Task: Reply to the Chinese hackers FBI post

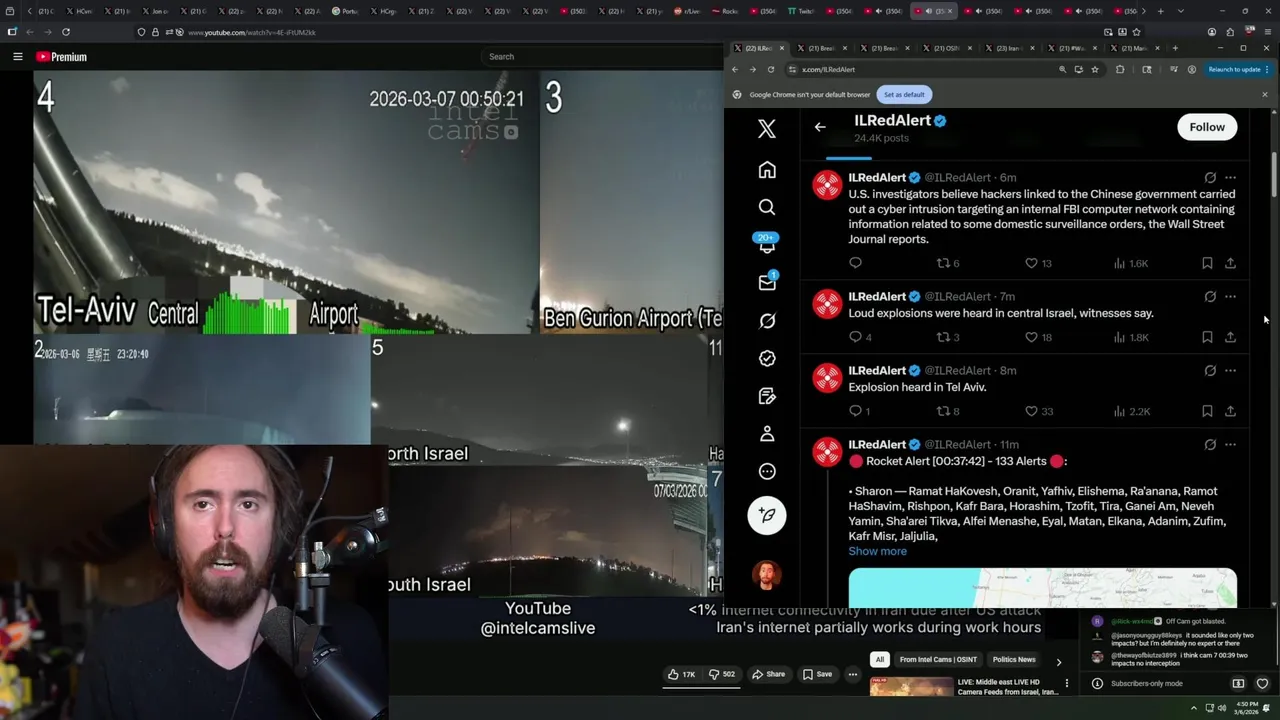Action: click(855, 263)
